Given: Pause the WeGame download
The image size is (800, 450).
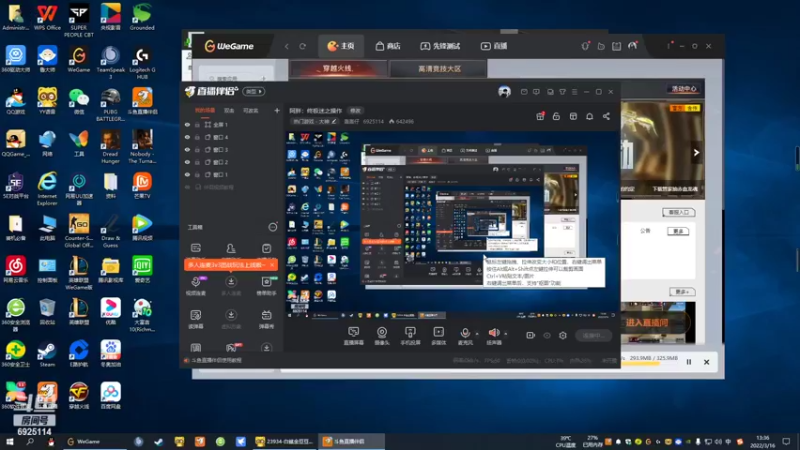Looking at the screenshot, I should (689, 362).
